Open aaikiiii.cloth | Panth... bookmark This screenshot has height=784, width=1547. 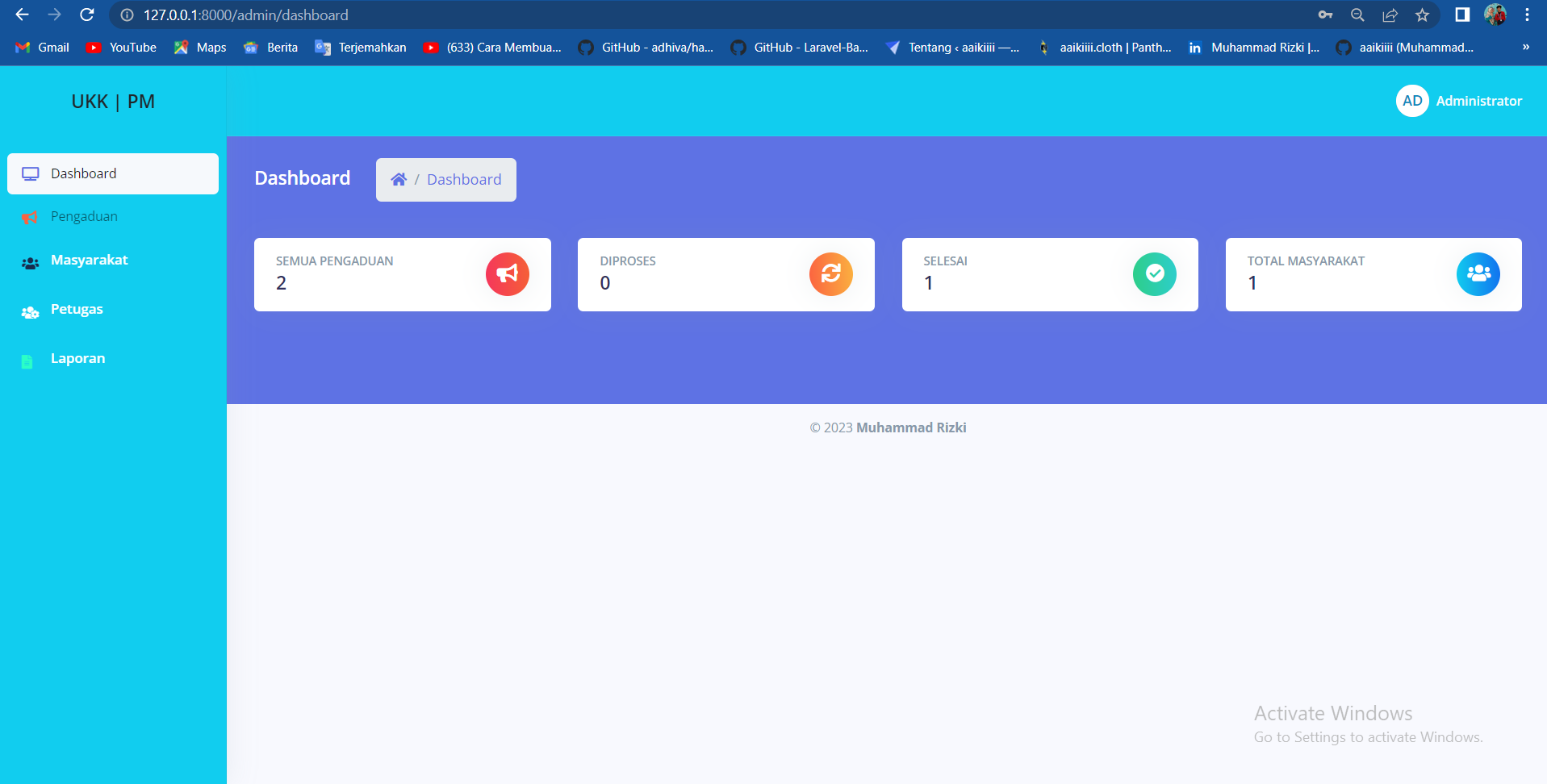1104,48
